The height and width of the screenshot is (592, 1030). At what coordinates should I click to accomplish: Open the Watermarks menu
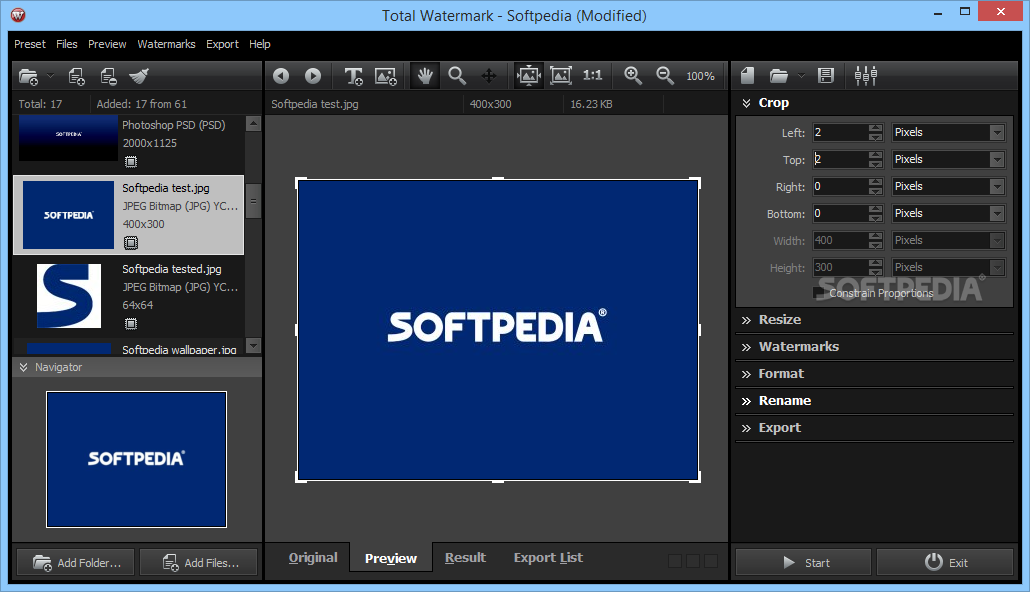point(166,44)
